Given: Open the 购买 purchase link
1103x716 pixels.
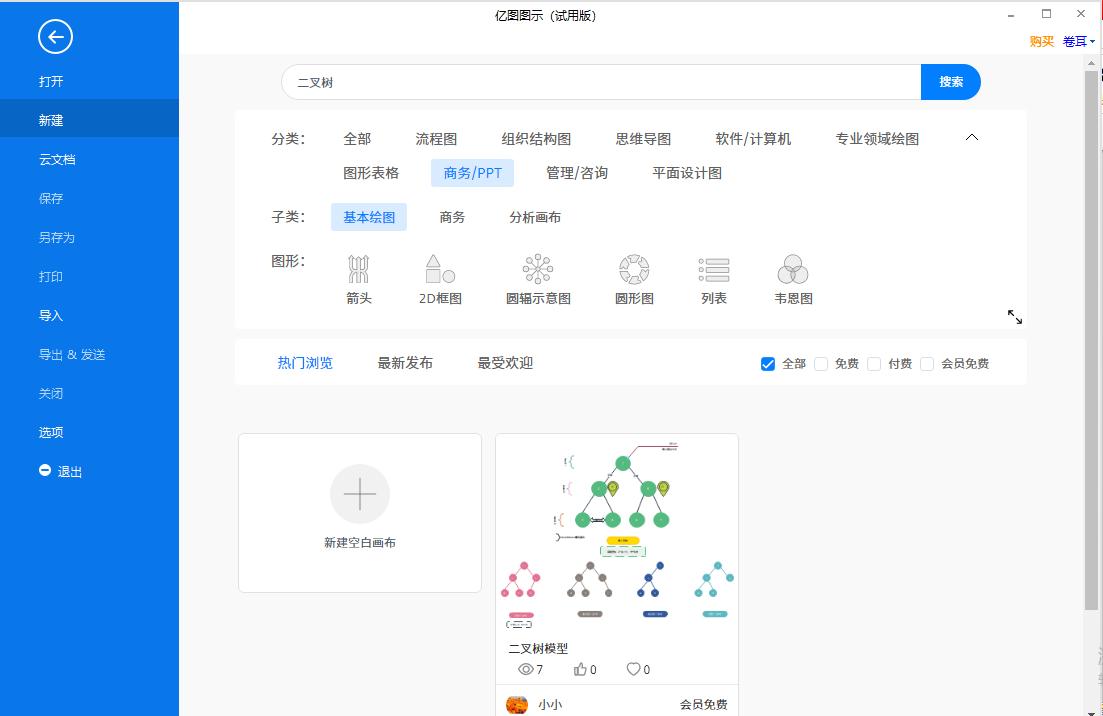Looking at the screenshot, I should pos(1040,41).
